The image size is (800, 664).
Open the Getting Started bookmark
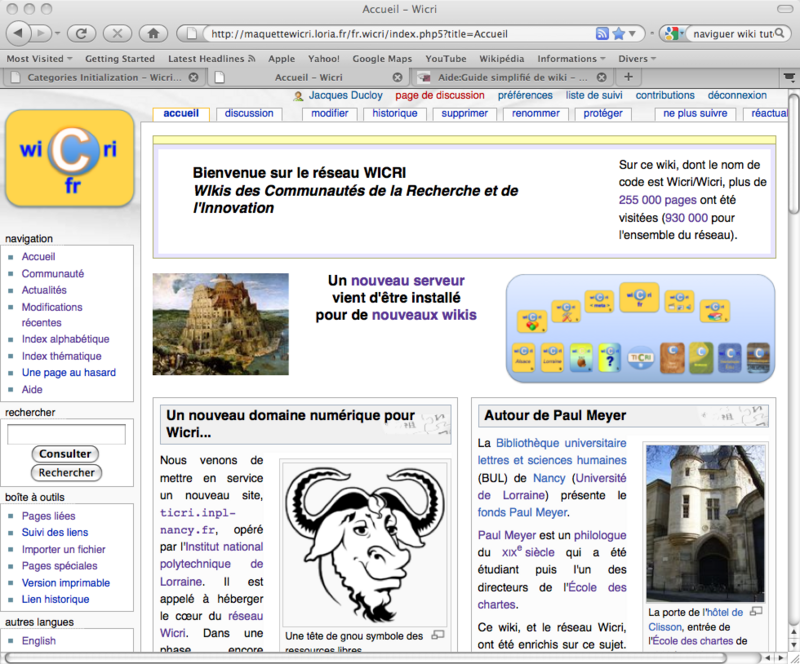[120, 59]
